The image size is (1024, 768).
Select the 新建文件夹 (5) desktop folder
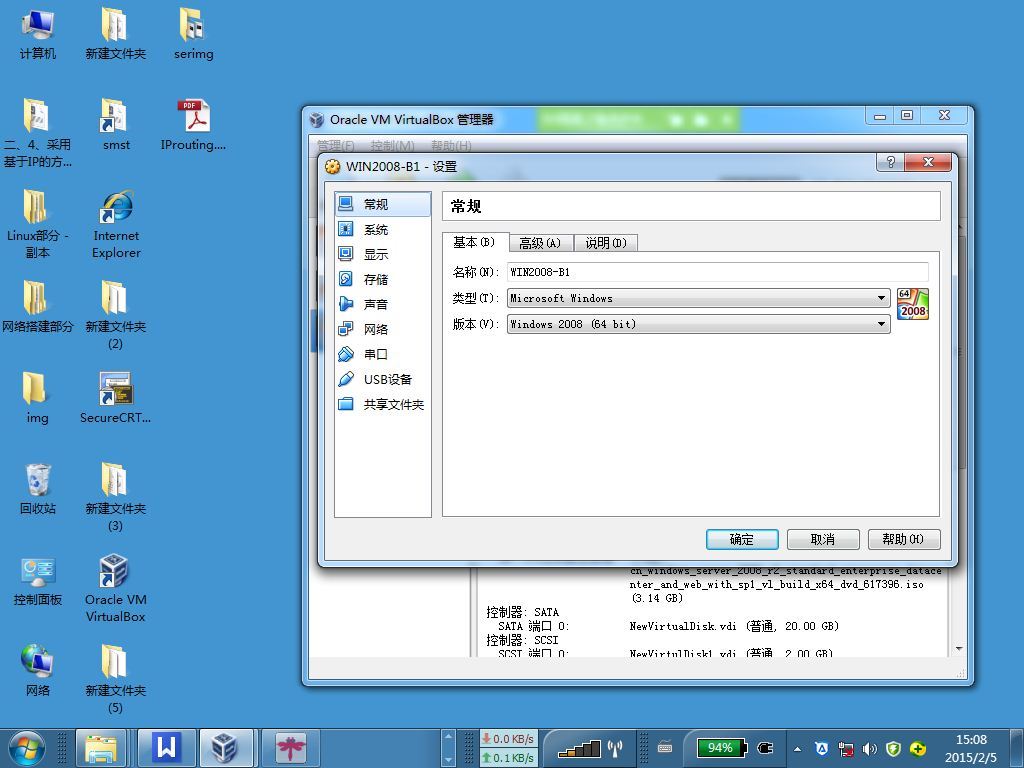pos(116,679)
